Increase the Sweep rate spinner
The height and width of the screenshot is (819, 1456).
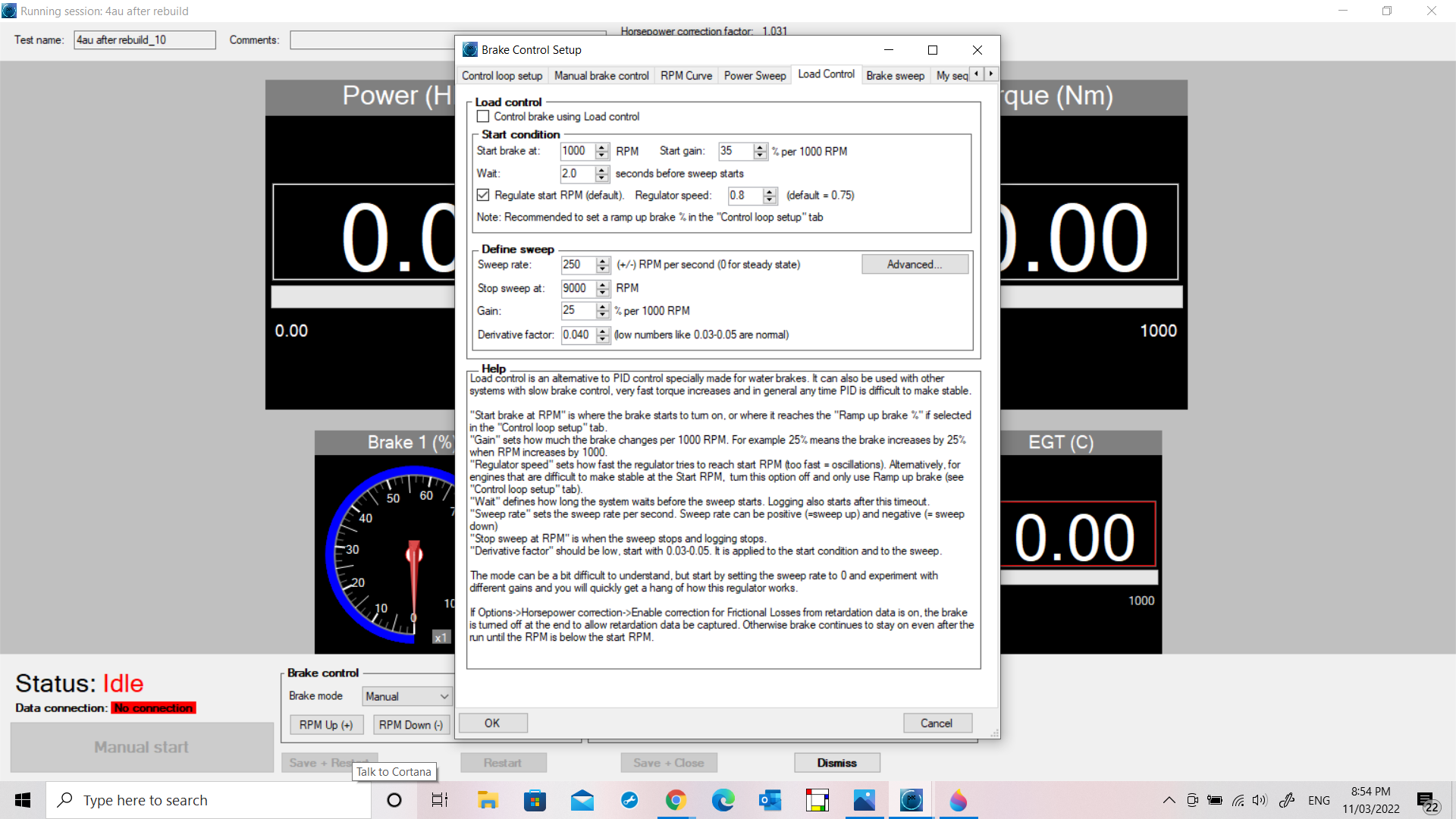(603, 261)
